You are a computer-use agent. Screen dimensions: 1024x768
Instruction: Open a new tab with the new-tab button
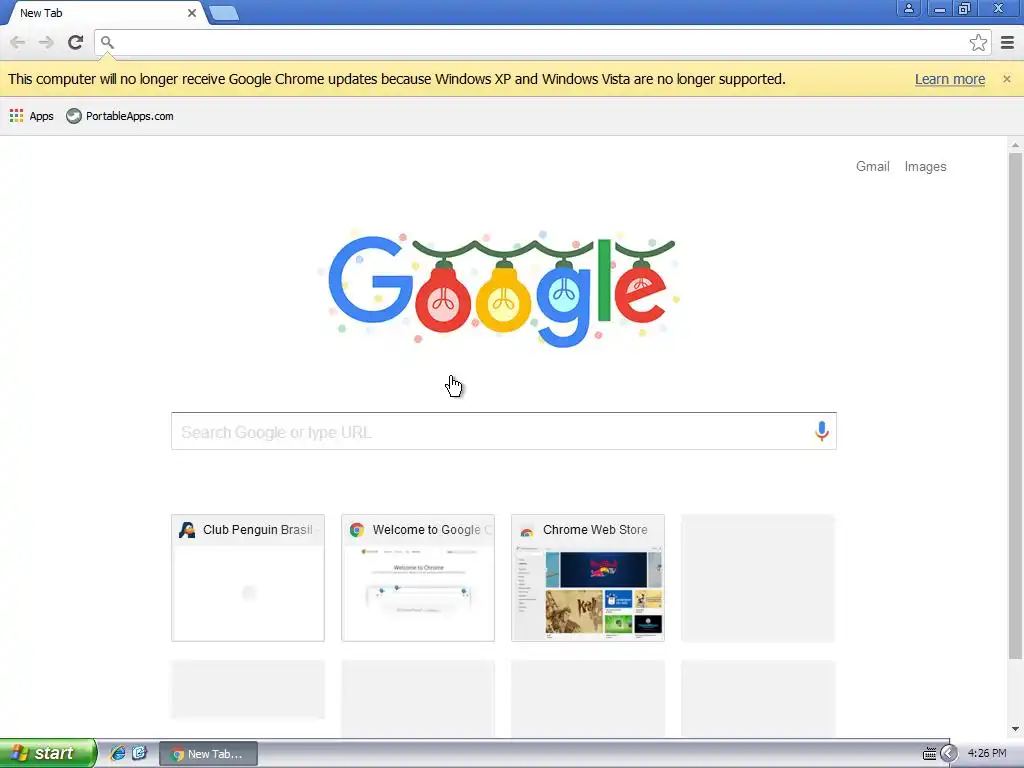pyautogui.click(x=224, y=13)
